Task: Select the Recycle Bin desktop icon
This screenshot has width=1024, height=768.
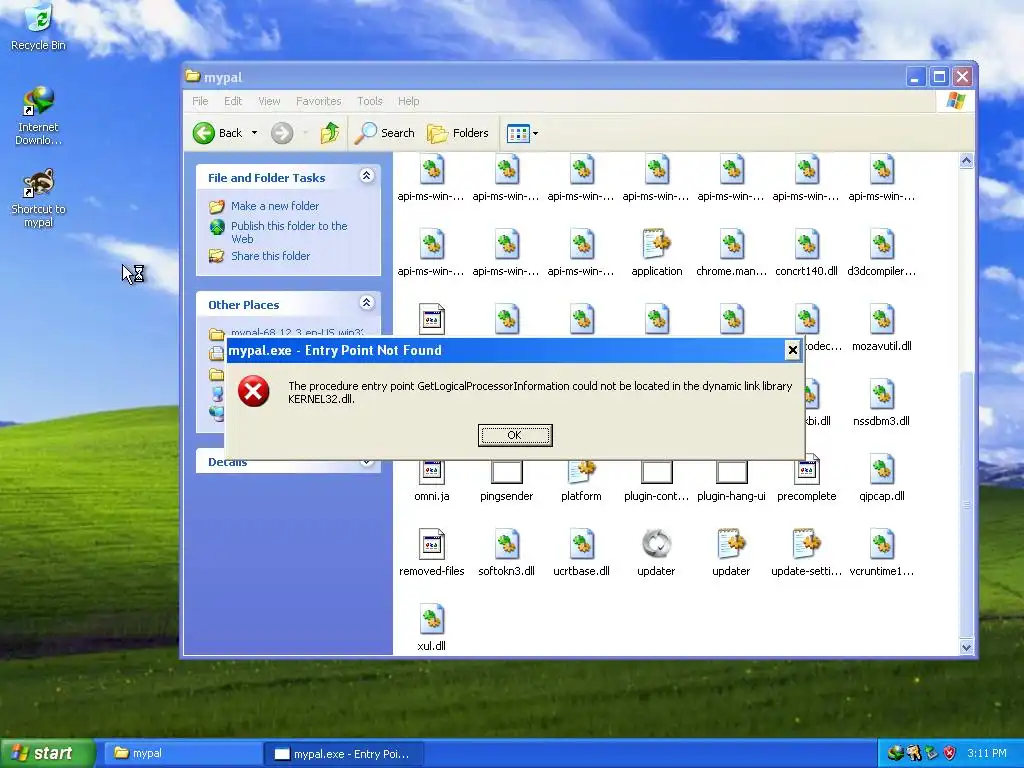Action: (x=38, y=27)
